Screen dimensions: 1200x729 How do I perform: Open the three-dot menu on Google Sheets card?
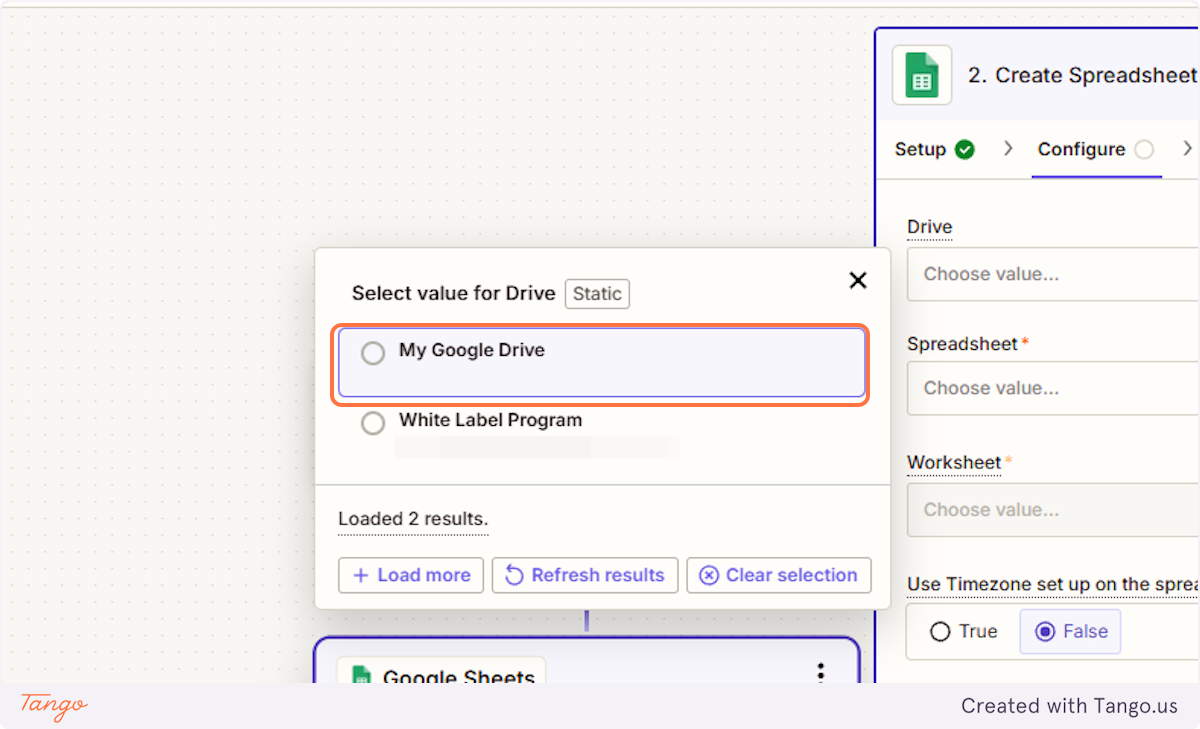821,672
